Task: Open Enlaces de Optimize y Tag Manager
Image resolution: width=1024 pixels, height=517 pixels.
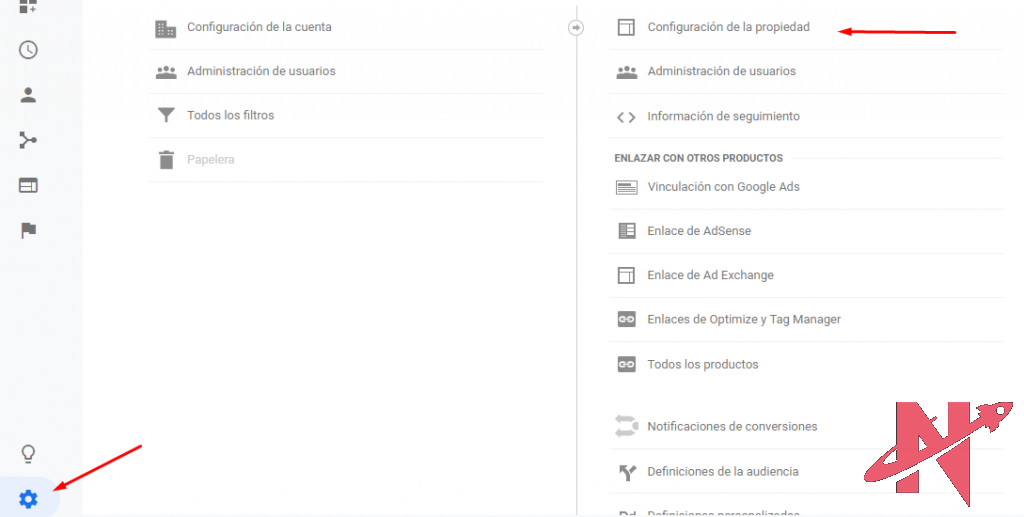Action: 744,319
